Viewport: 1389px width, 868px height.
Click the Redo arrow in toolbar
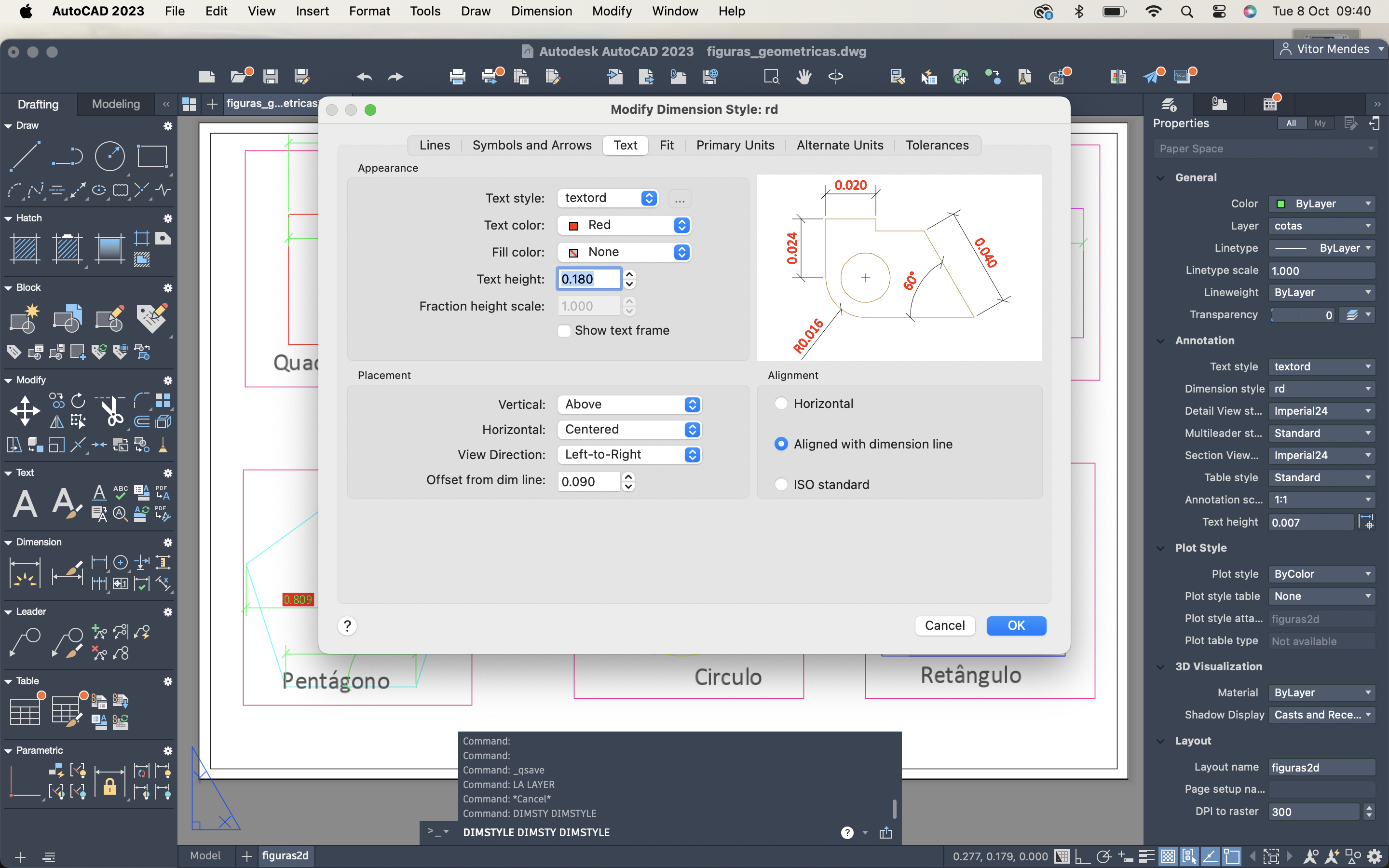[x=396, y=76]
